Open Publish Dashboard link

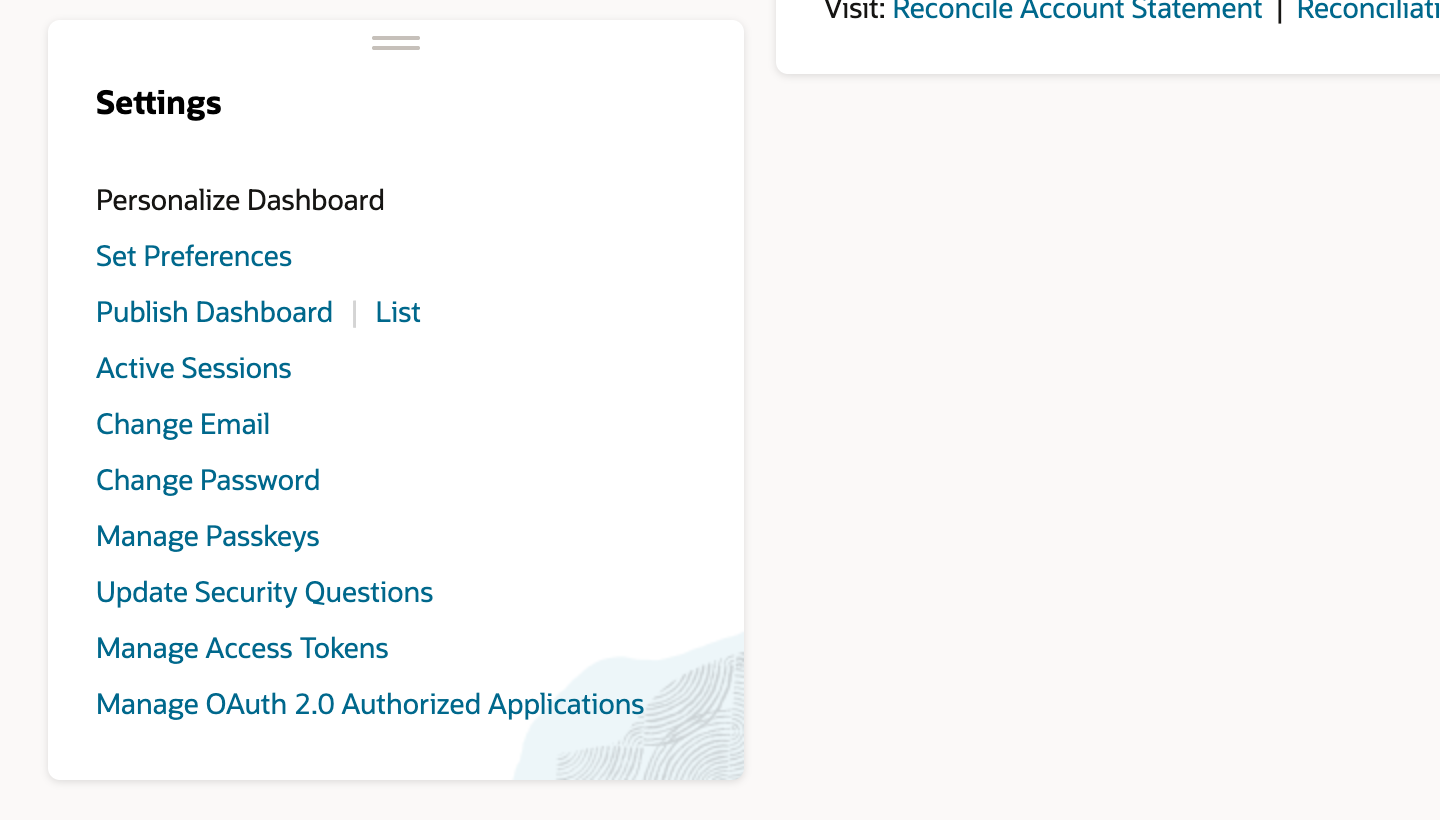214,312
